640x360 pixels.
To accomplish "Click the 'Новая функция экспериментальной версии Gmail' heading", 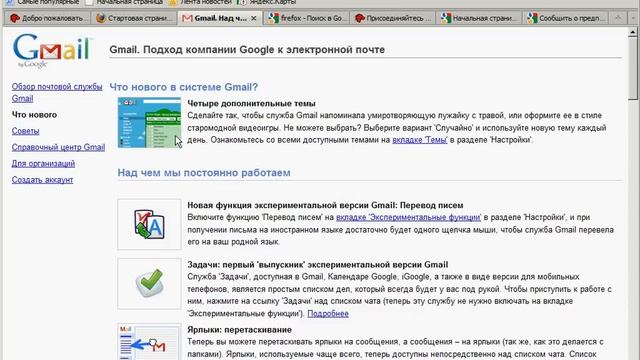I will click(x=325, y=205).
